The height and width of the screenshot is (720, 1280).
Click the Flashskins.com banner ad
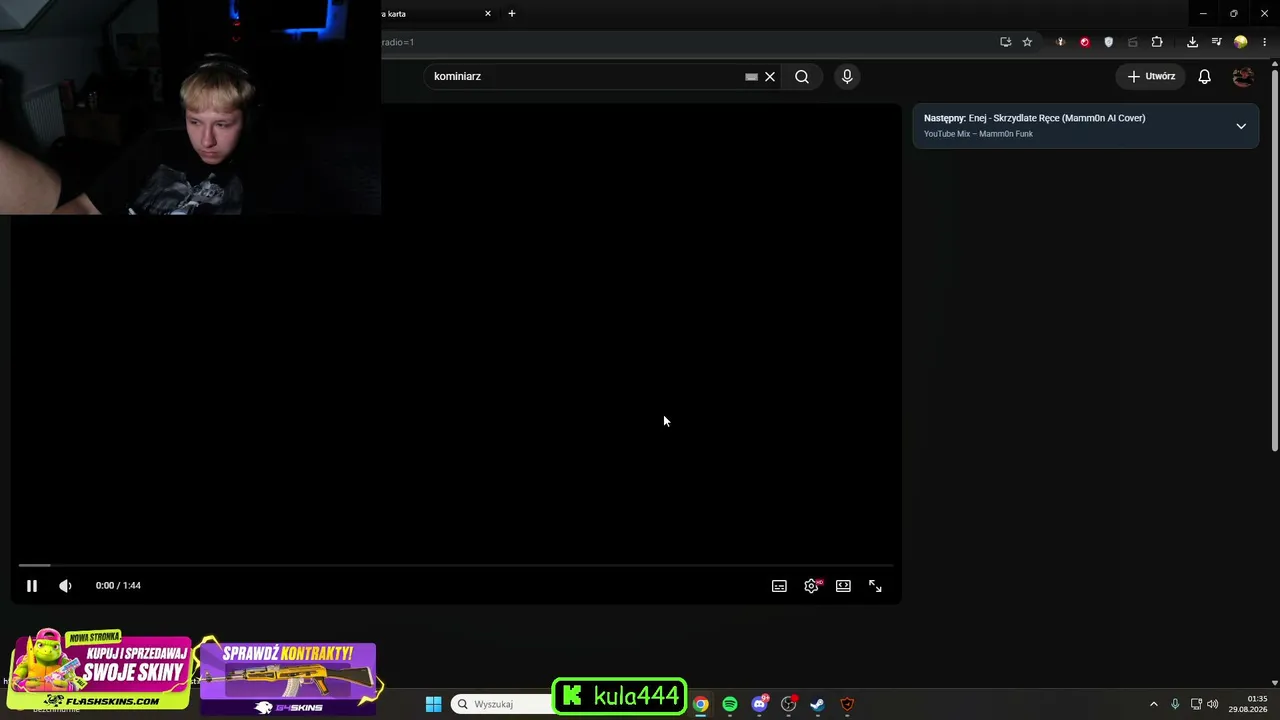[x=99, y=671]
